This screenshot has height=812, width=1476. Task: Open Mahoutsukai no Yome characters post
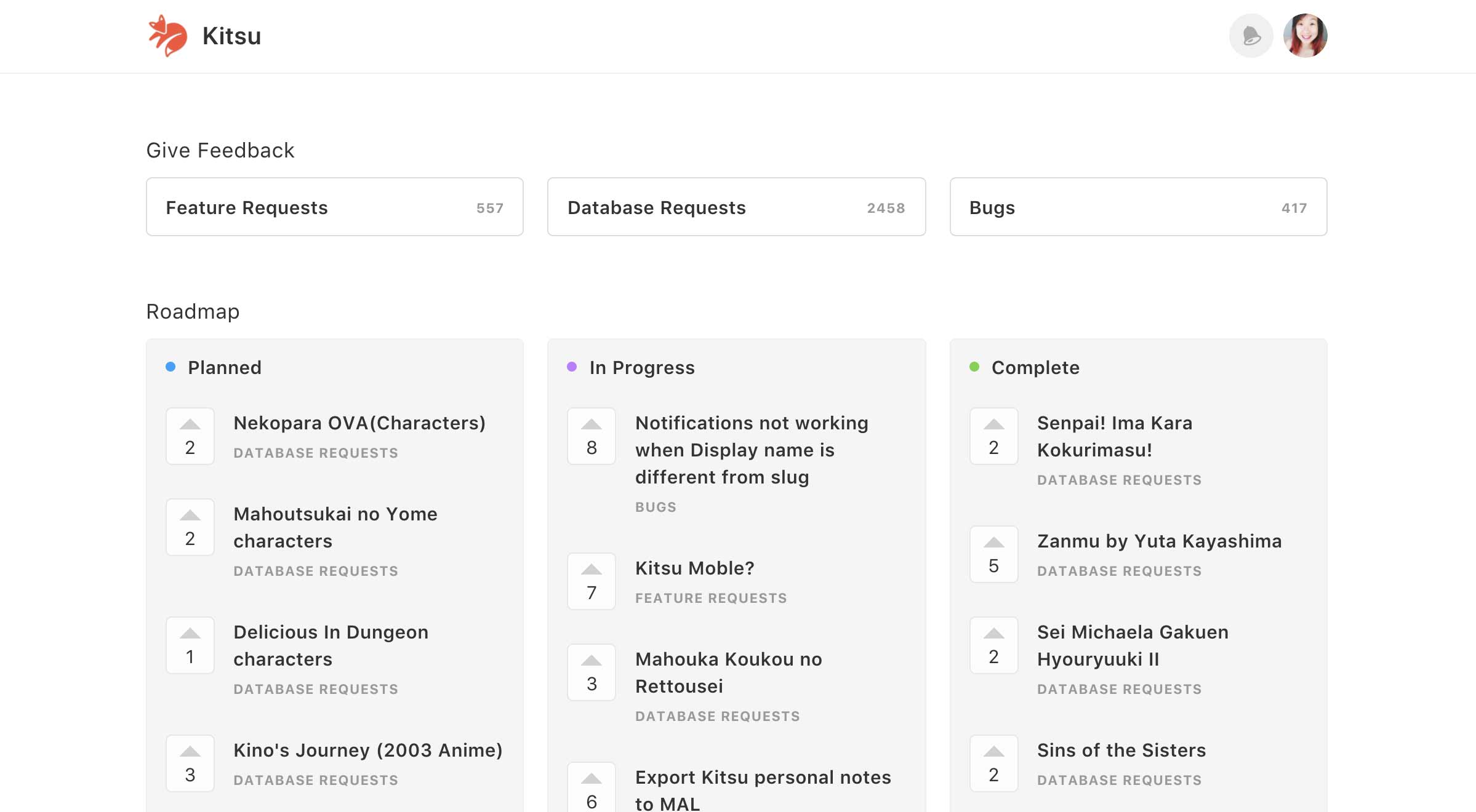click(335, 528)
